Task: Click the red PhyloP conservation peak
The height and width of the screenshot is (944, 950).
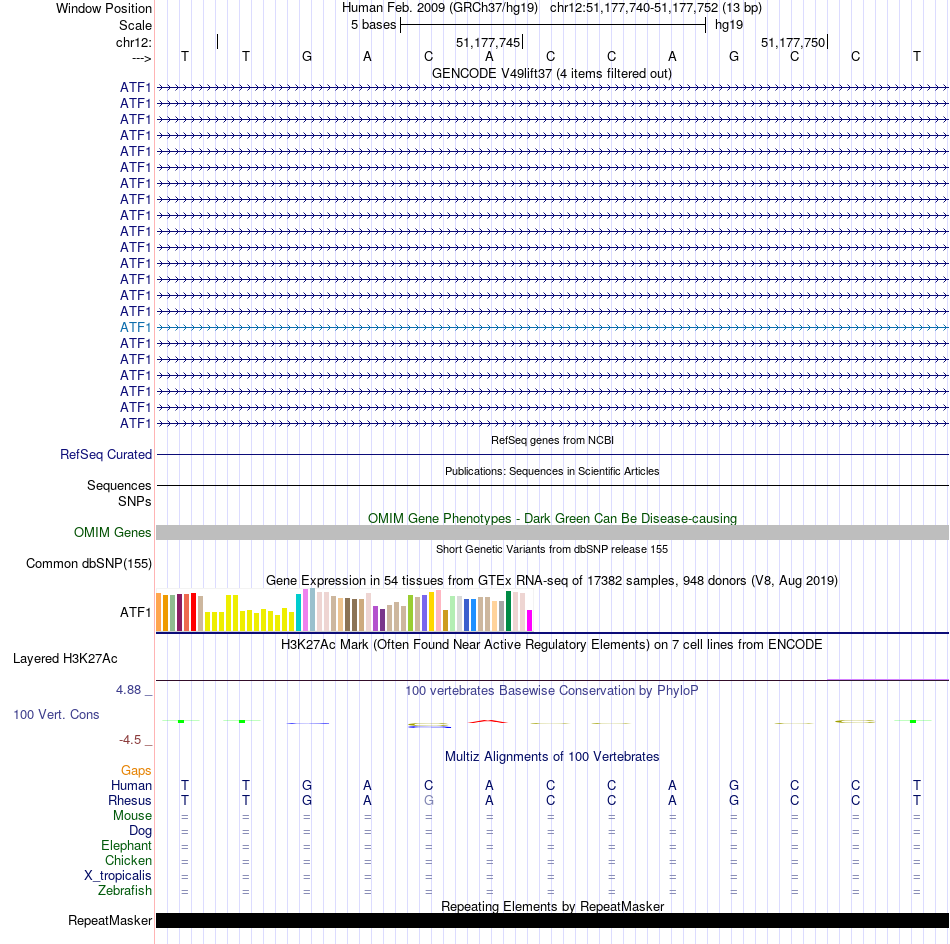Action: (x=488, y=721)
